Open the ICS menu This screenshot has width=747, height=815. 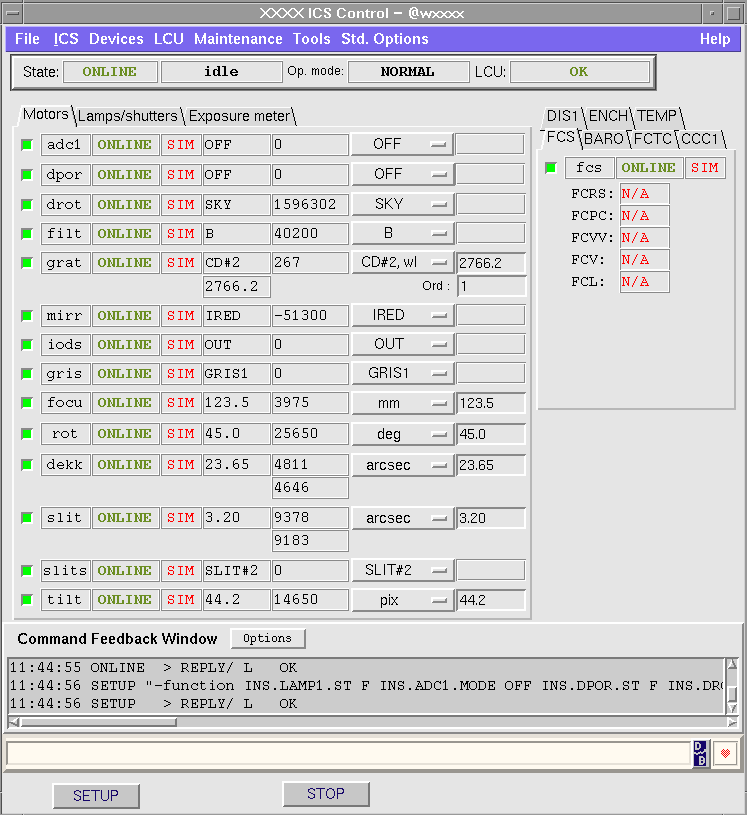pyautogui.click(x=66, y=39)
